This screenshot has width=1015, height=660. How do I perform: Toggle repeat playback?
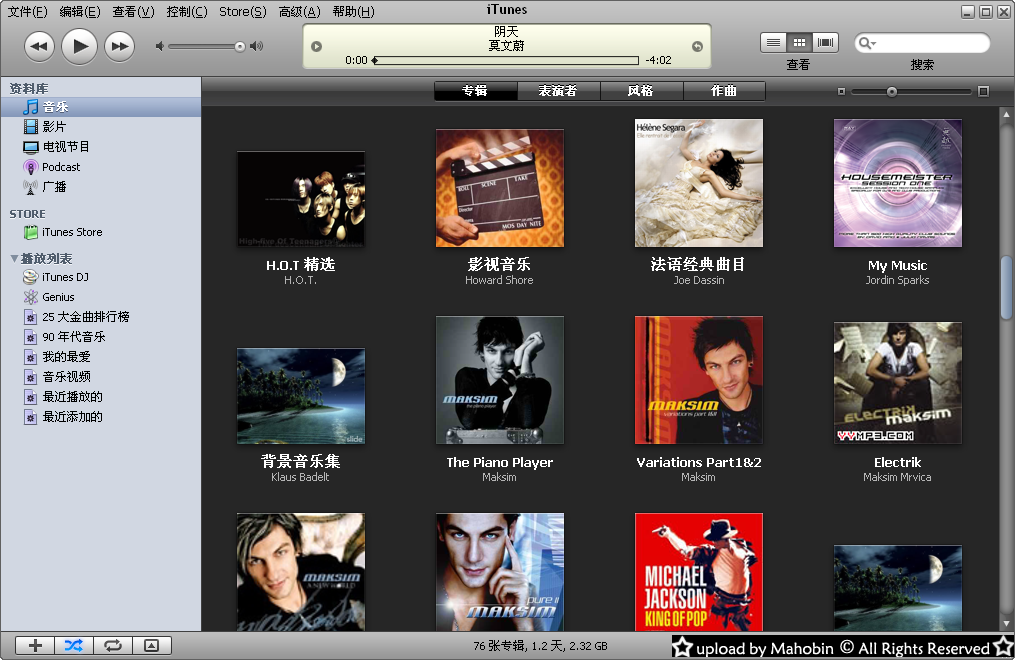tap(113, 645)
